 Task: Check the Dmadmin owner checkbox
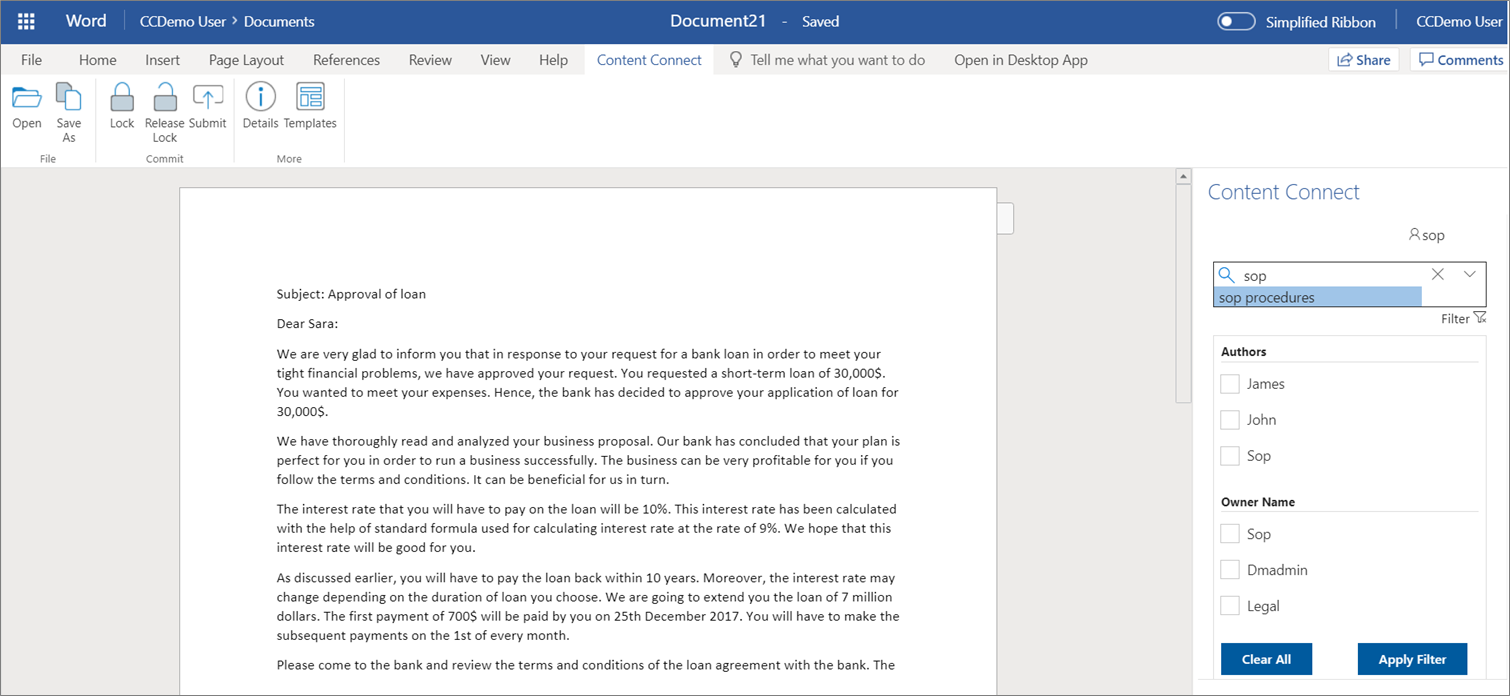[1229, 569]
